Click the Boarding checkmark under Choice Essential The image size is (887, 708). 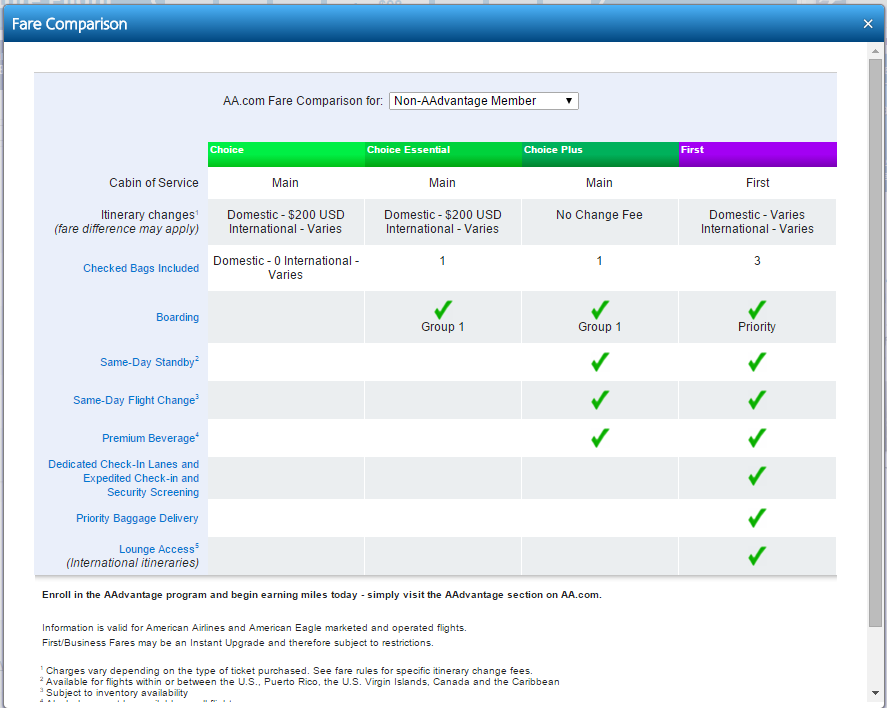[x=443, y=309]
